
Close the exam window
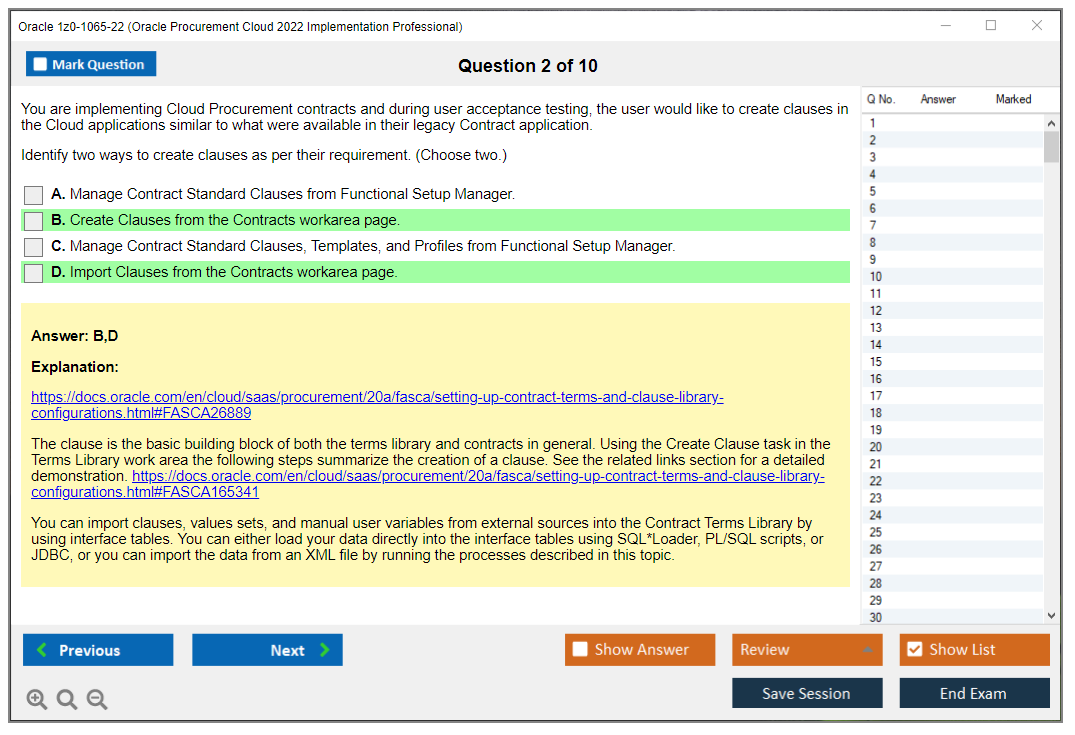(x=1037, y=26)
